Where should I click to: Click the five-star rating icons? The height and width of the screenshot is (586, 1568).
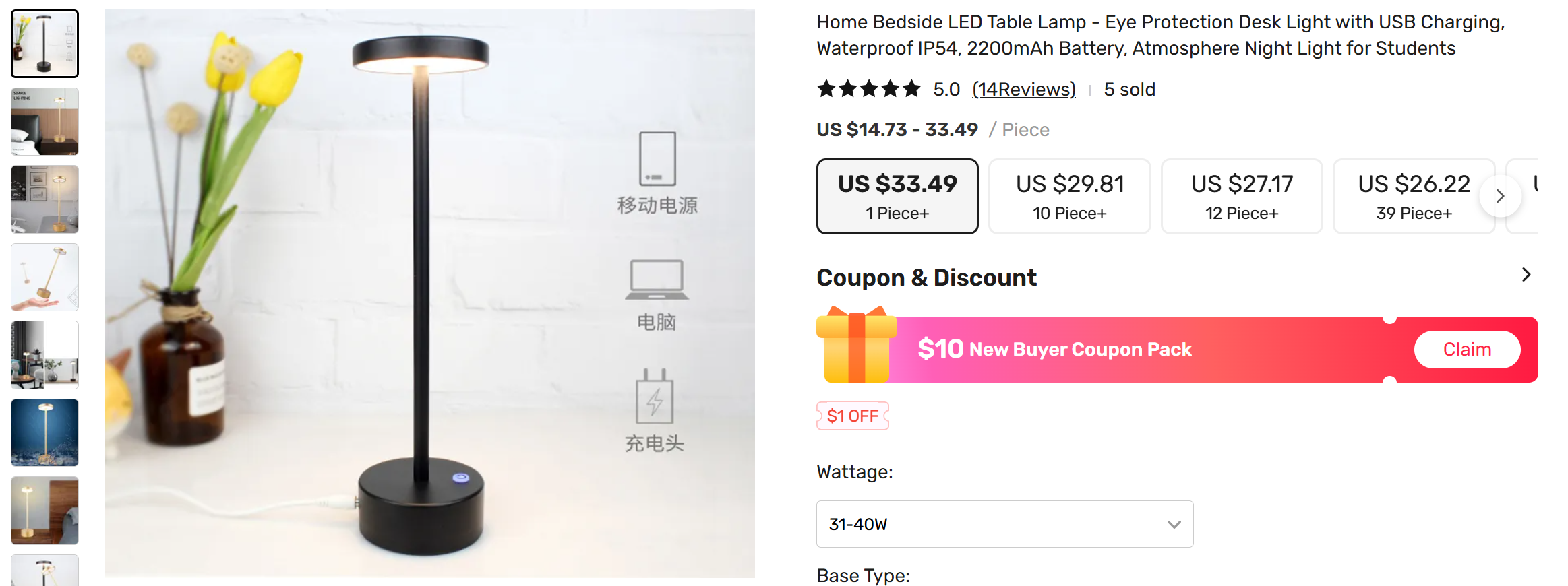coord(868,89)
